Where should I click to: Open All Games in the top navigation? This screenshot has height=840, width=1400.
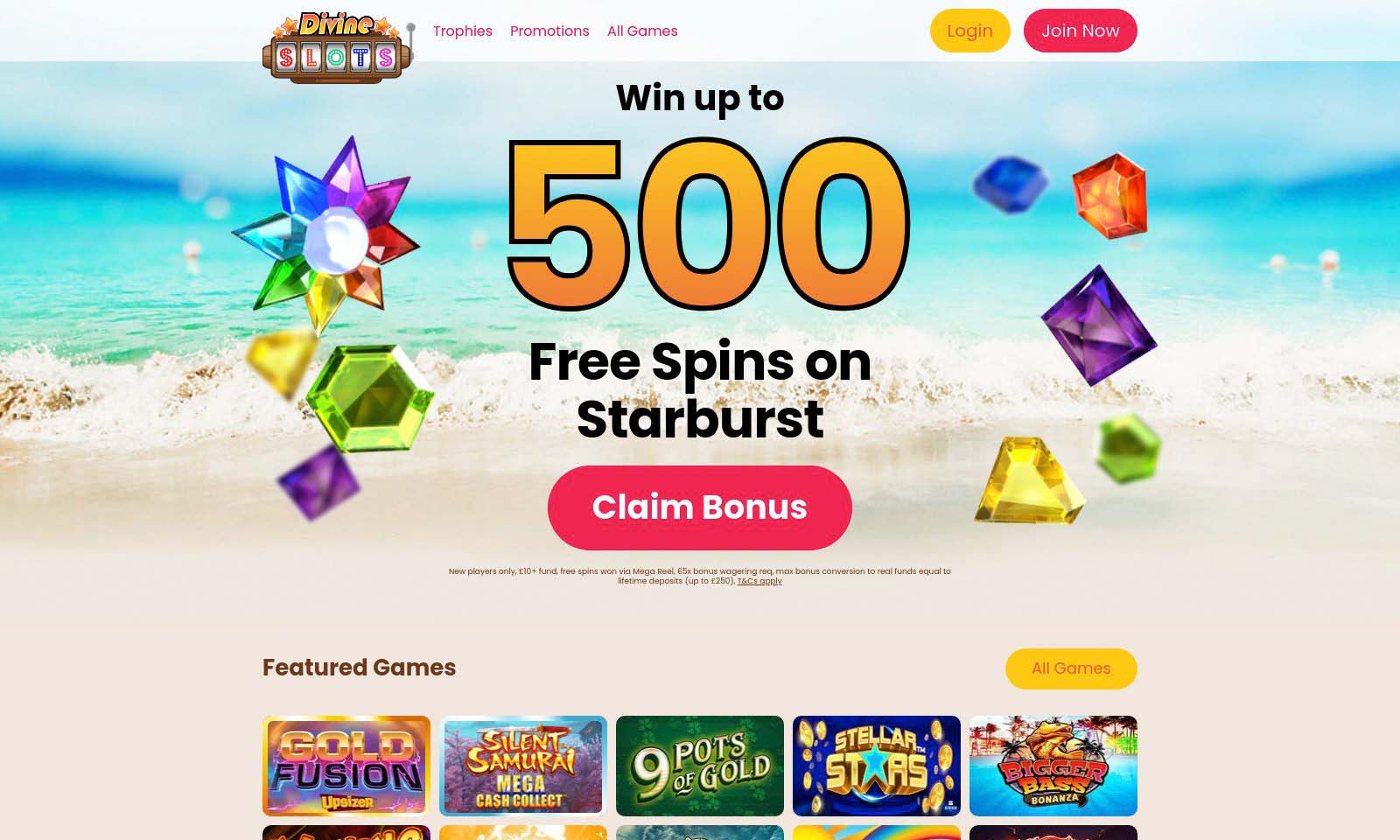[x=642, y=31]
